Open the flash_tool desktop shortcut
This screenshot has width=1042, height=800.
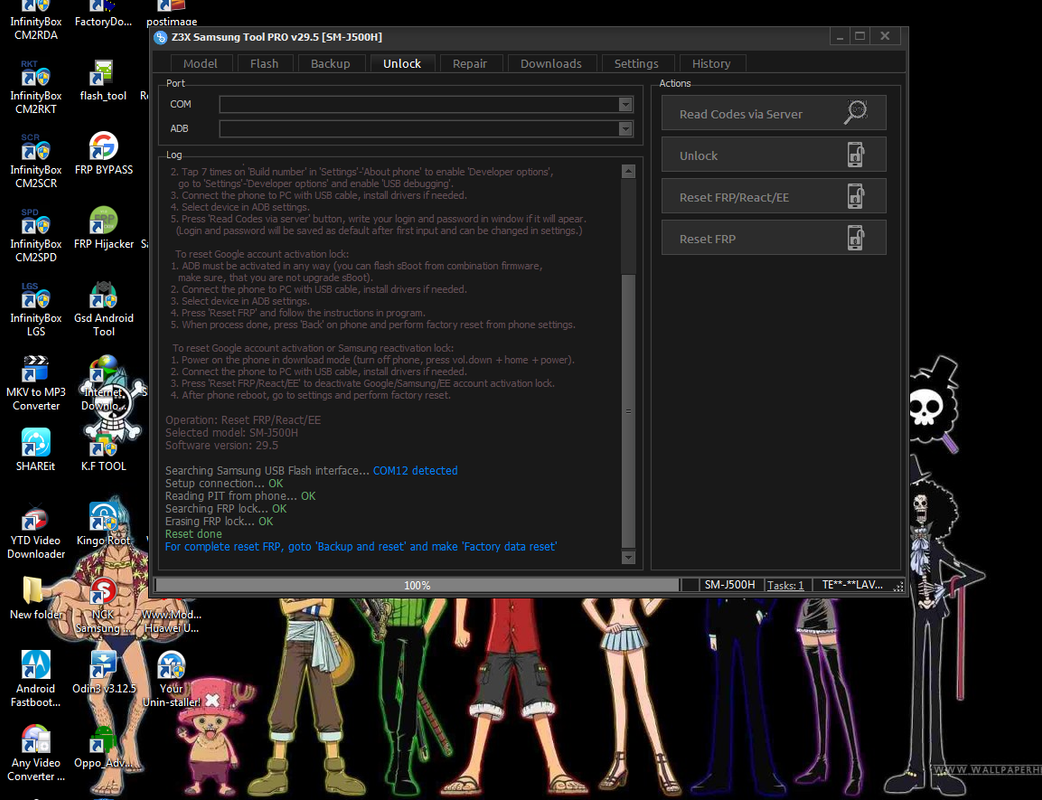pyautogui.click(x=103, y=81)
